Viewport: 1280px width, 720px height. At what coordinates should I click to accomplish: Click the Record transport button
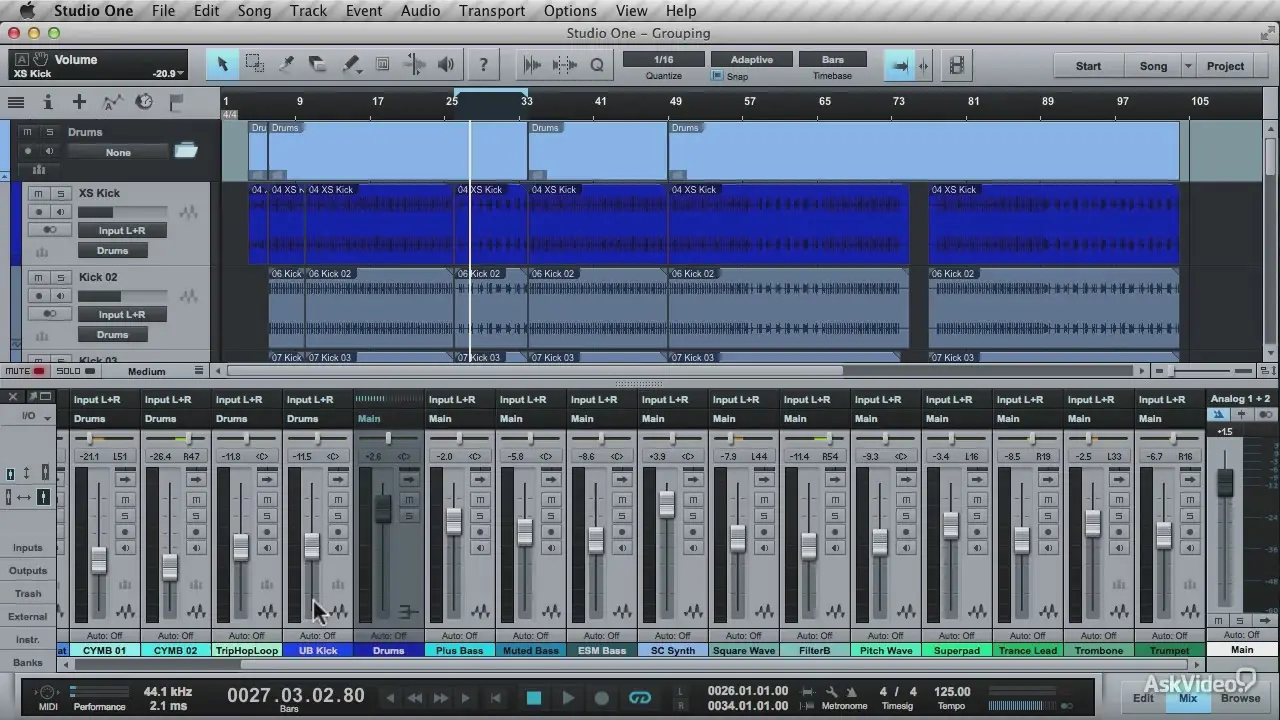click(602, 698)
